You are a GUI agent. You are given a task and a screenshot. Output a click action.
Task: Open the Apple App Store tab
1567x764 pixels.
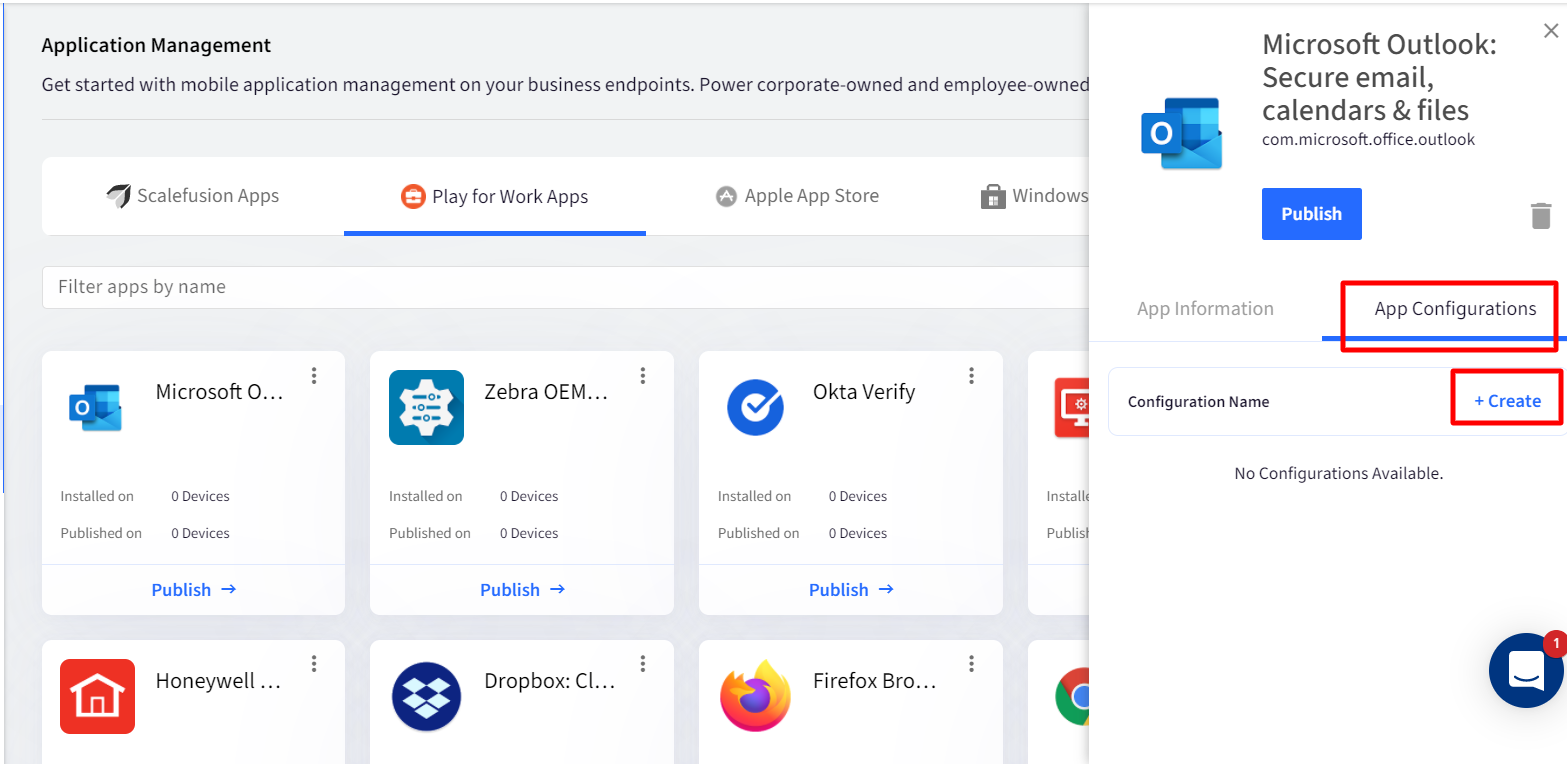click(x=797, y=196)
